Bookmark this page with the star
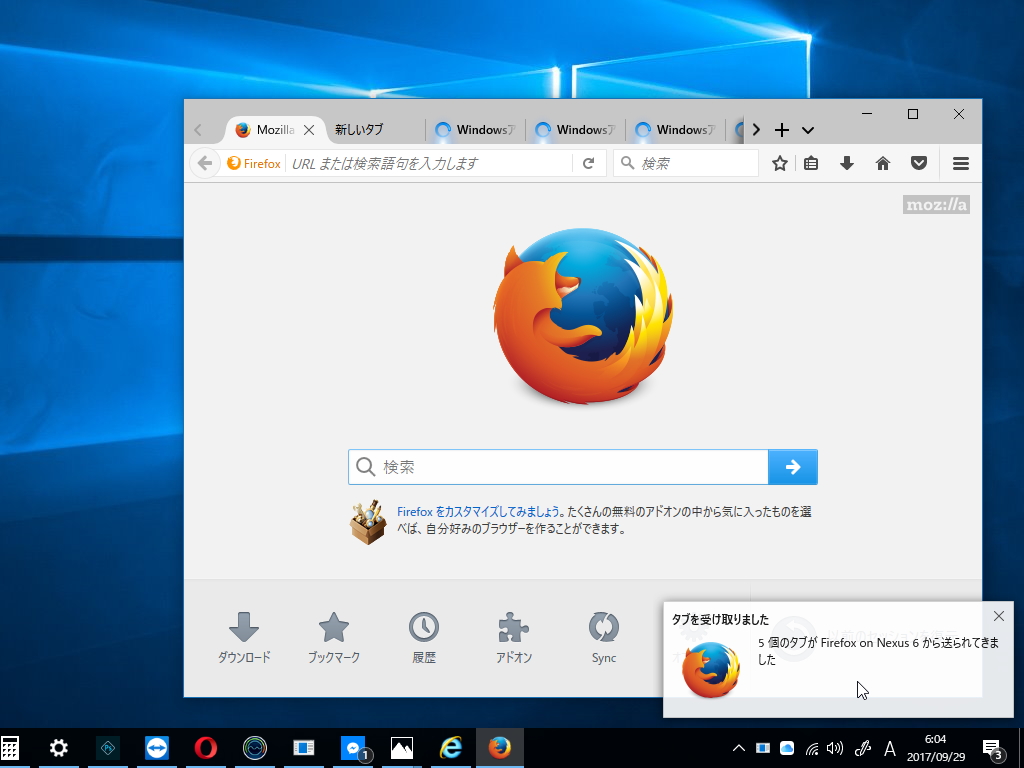 tap(779, 163)
